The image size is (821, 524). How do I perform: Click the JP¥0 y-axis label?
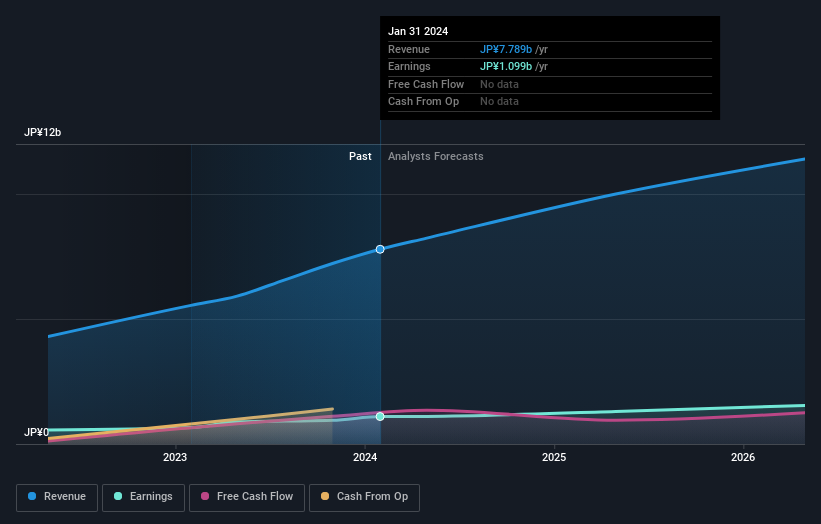[x=36, y=432]
